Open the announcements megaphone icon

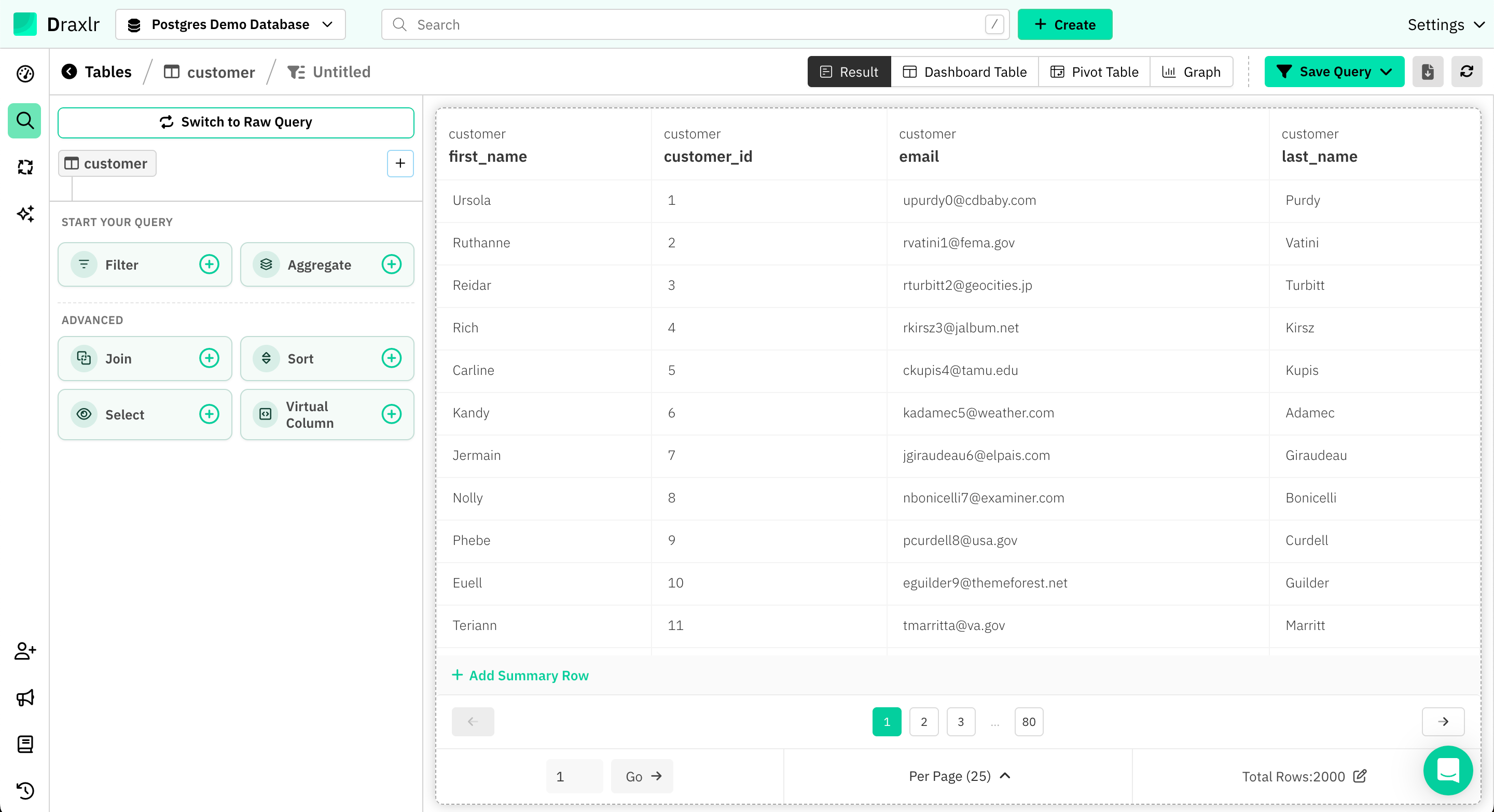tap(25, 698)
